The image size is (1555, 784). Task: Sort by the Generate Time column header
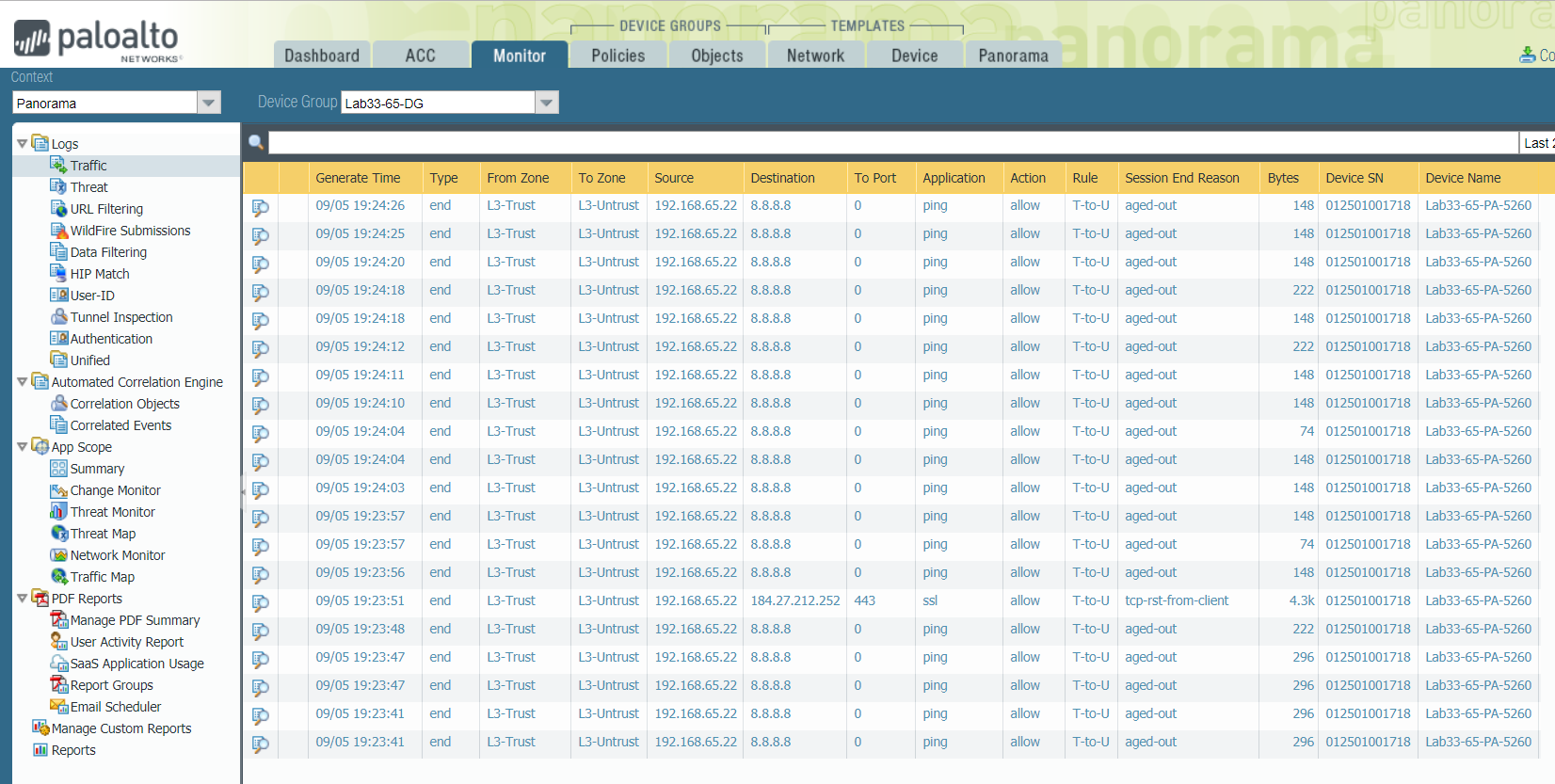click(x=358, y=178)
